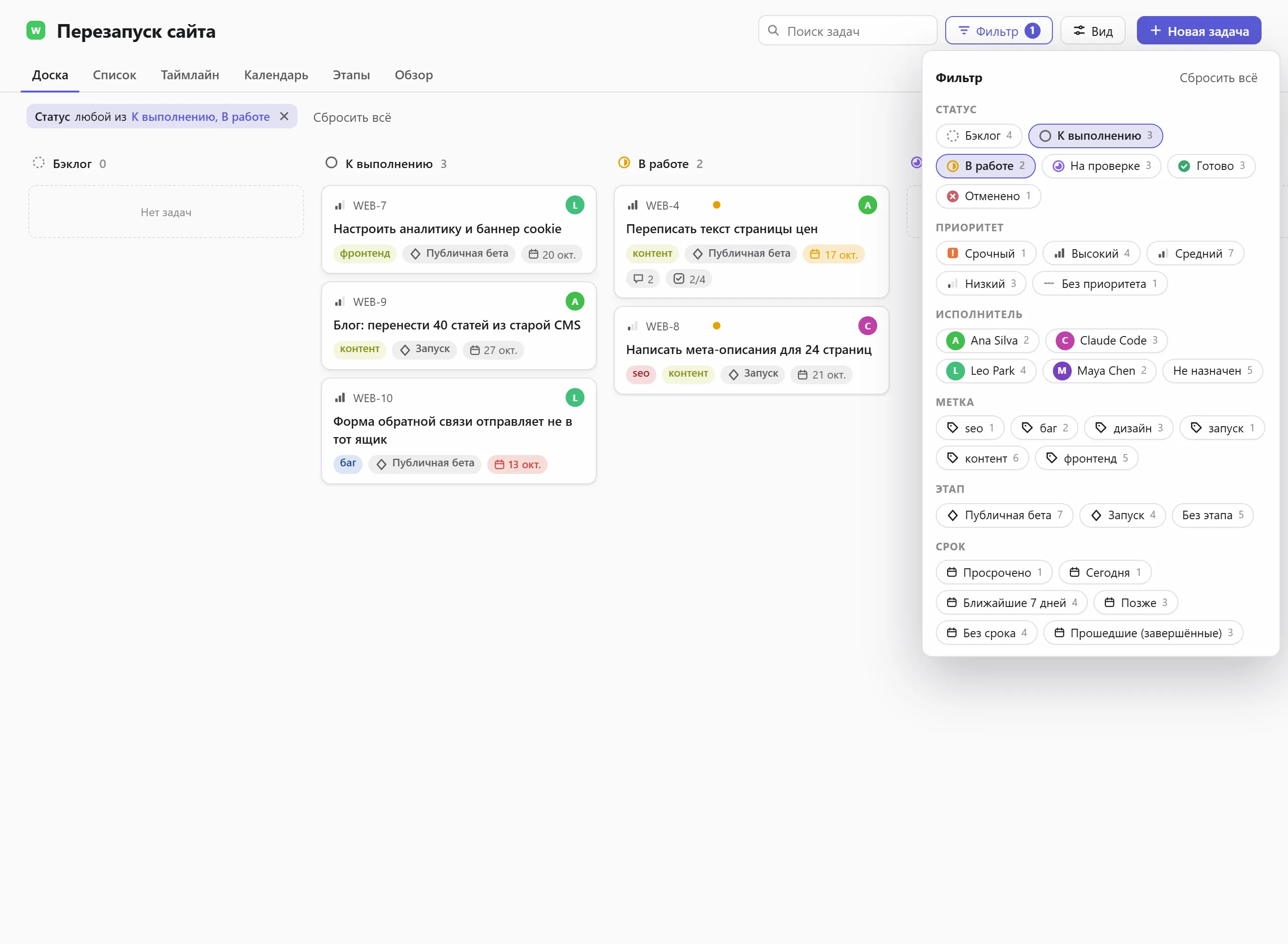Enable the Готово status filter chip
Screen dimensions: 1288x944
click(1212, 166)
